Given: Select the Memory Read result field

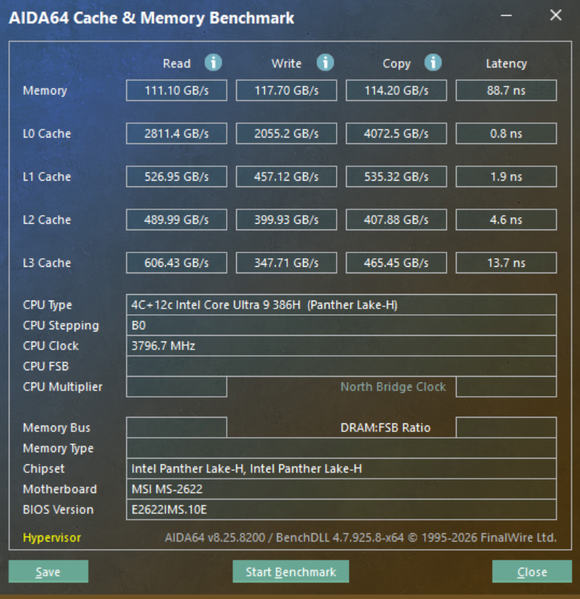Looking at the screenshot, I should (x=177, y=91).
